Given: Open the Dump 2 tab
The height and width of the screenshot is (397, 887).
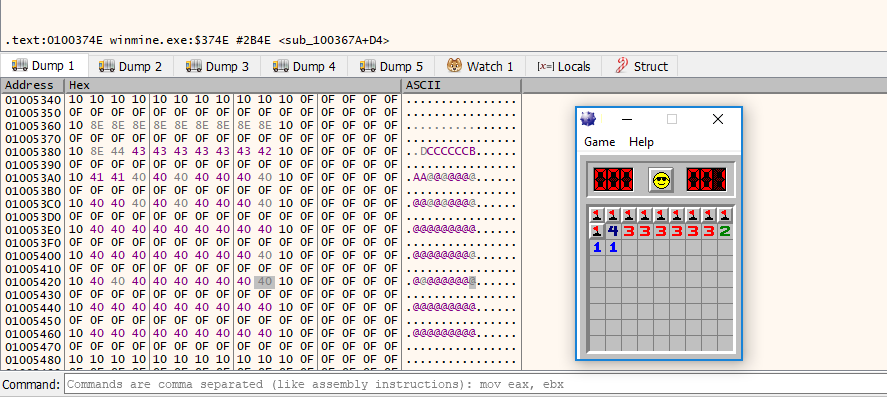Looking at the screenshot, I should [131, 66].
